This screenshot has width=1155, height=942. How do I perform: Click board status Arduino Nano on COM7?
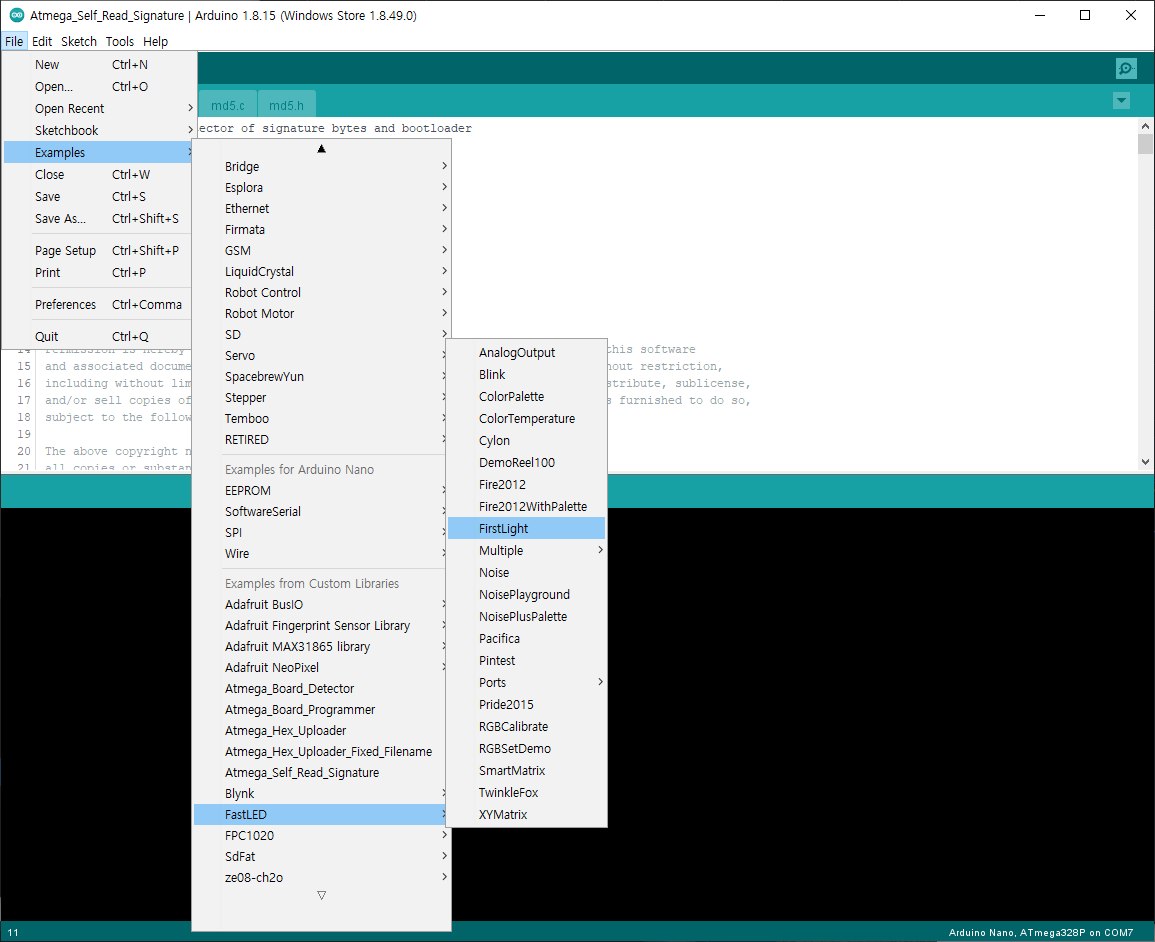pos(1040,932)
